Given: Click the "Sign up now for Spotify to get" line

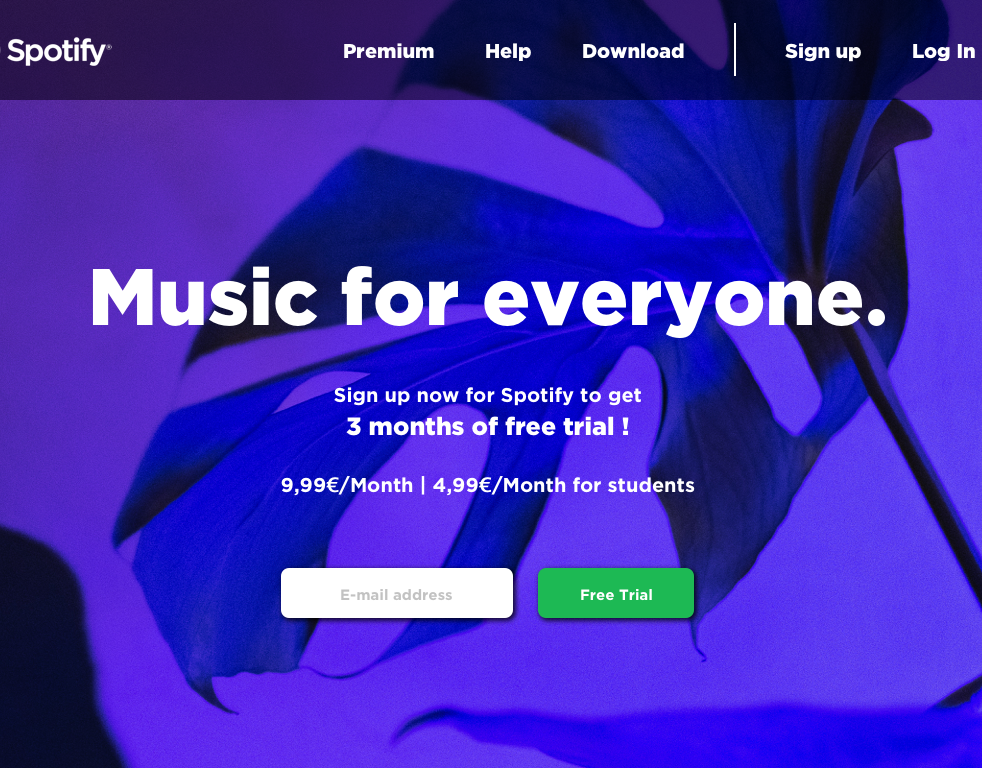Looking at the screenshot, I should click(487, 395).
